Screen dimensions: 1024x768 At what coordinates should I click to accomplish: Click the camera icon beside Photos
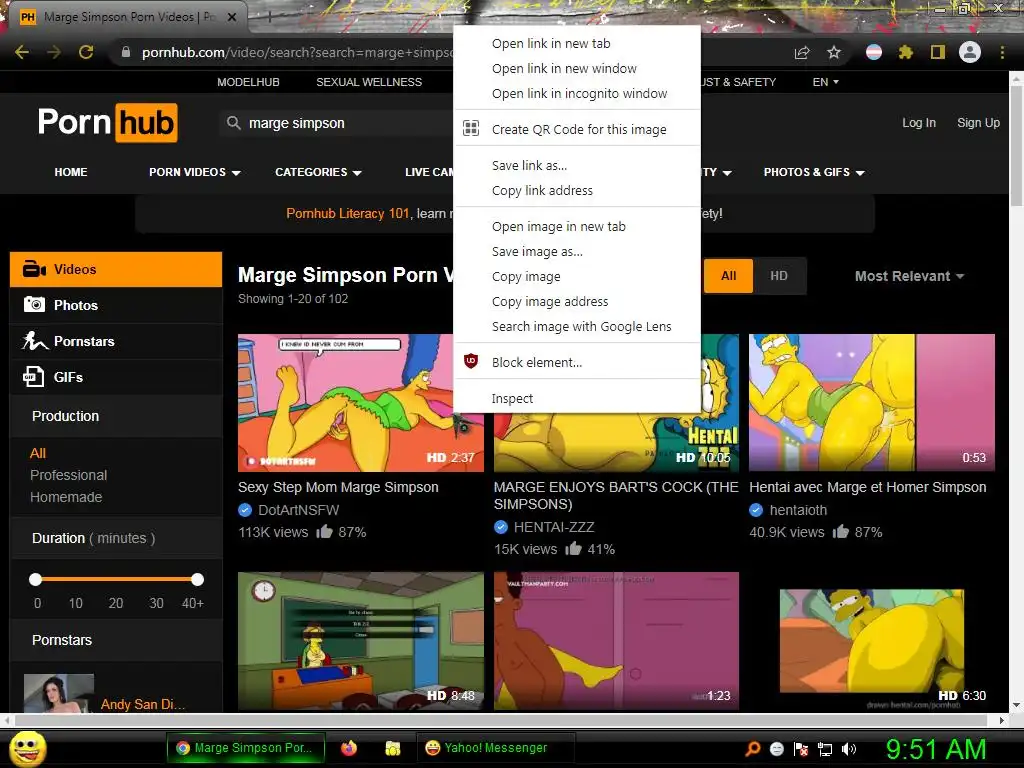[34, 304]
